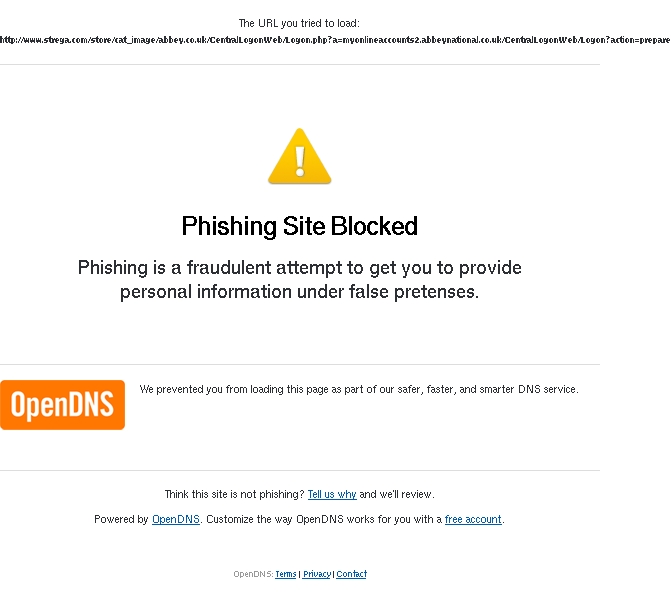Screen dimensions: 671x598
Task: Click the 'Powered by' text
Action: [121, 519]
